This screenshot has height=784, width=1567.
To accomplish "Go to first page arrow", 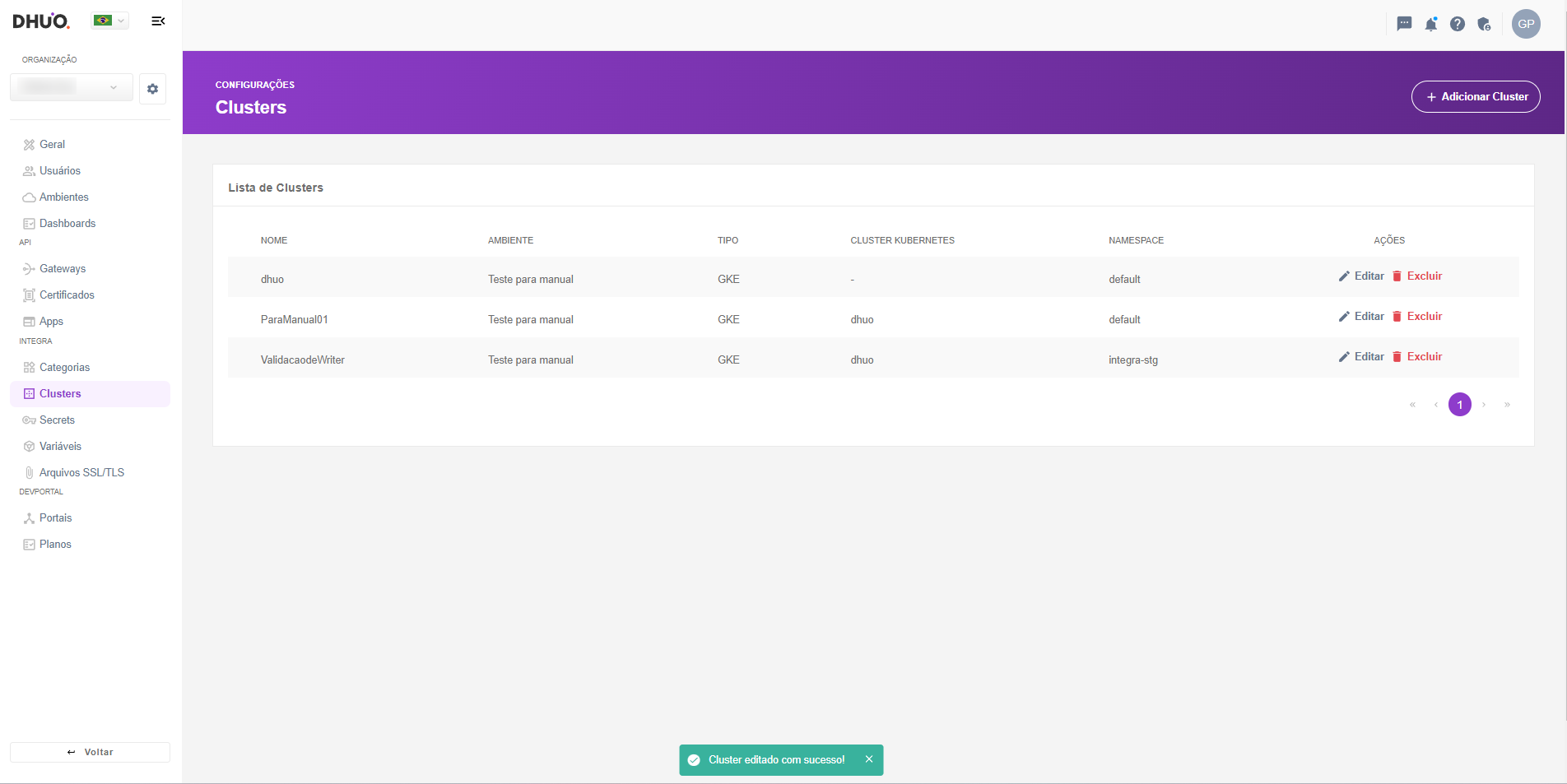I will tap(1412, 405).
